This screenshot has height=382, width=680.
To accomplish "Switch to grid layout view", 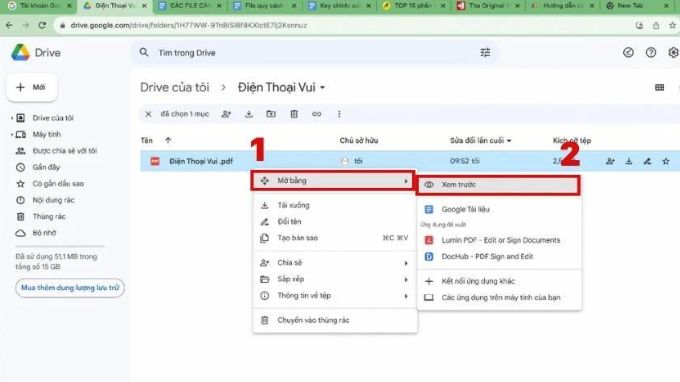I will point(660,88).
